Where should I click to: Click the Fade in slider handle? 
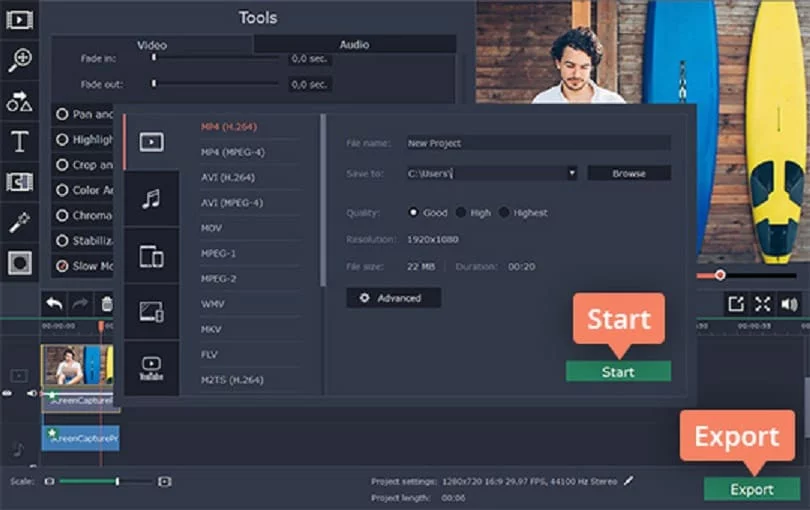[153, 57]
